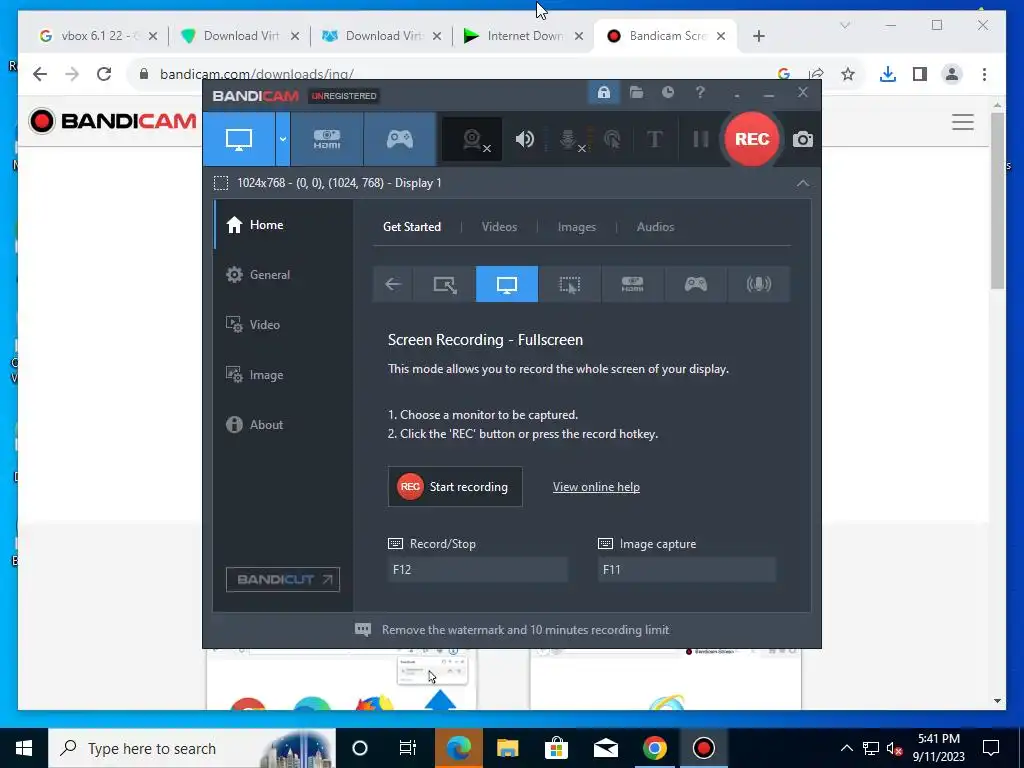Toggle the microphone icon
1024x768 pixels.
pyautogui.click(x=569, y=139)
